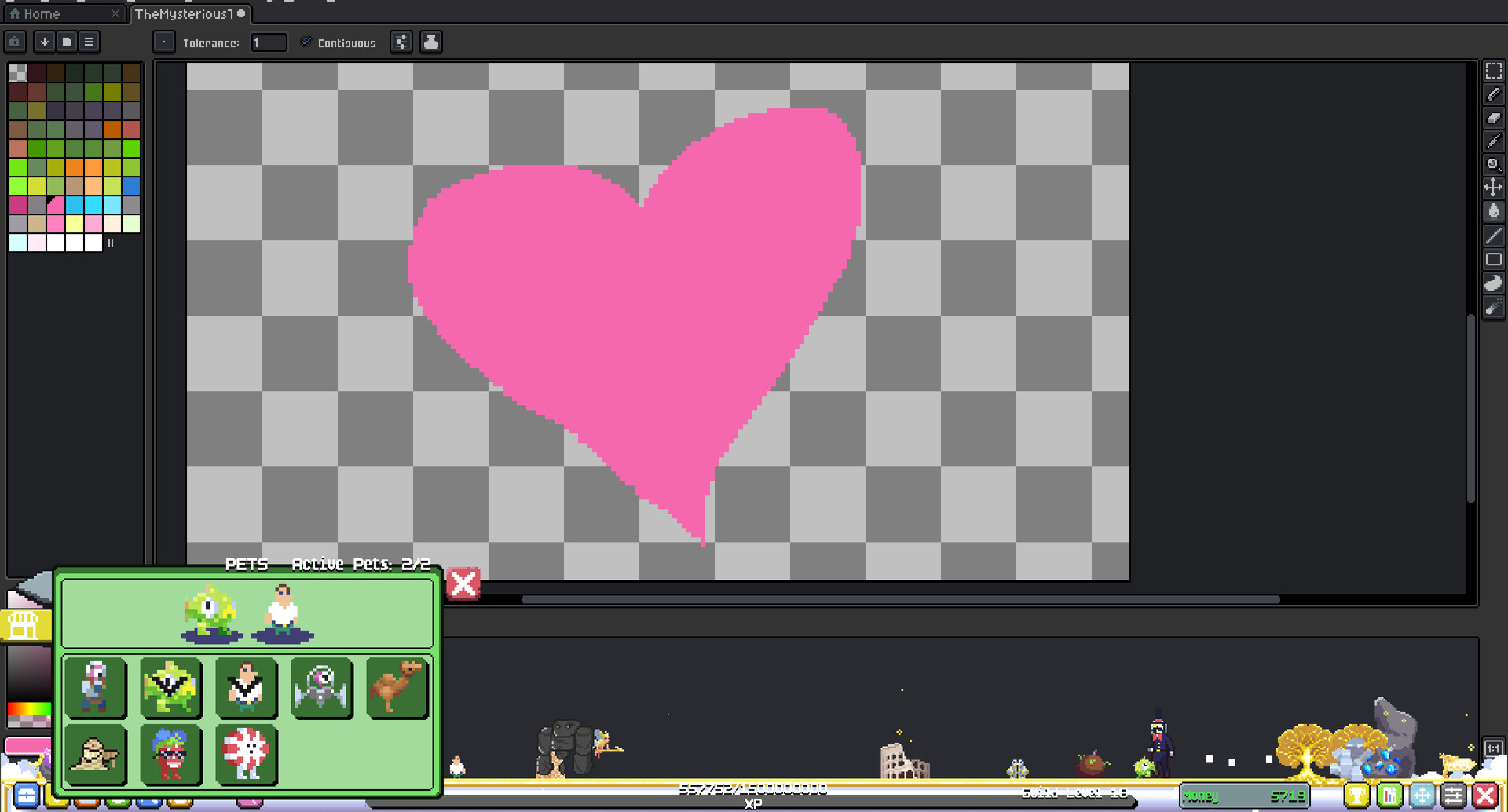Toggle the 1:1 zoom view icon
The height and width of the screenshot is (812, 1508).
click(x=1494, y=748)
